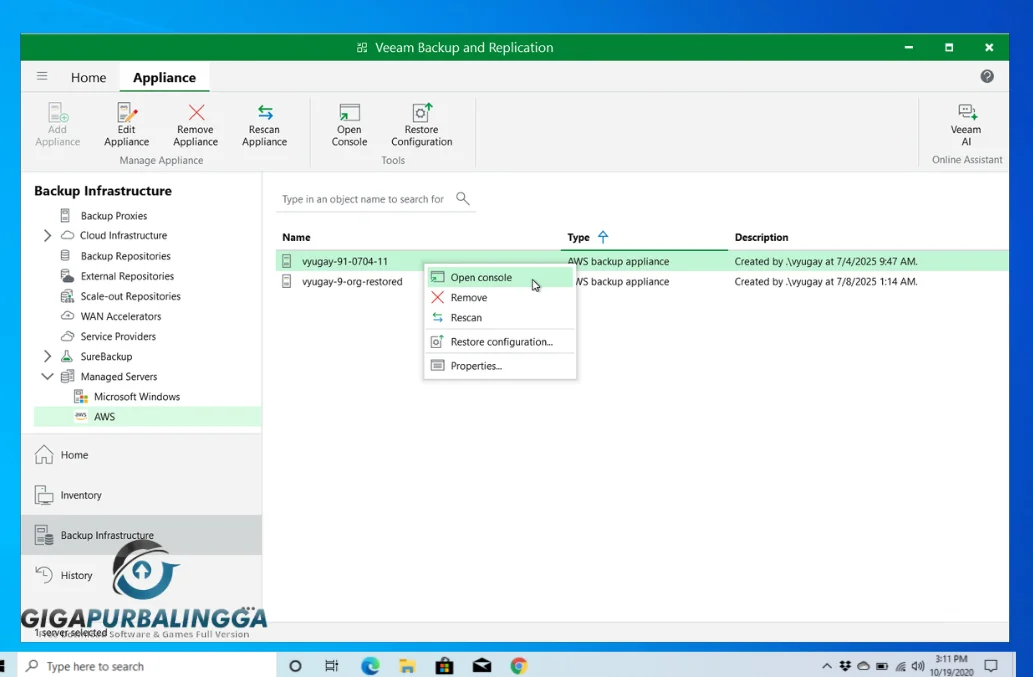The image size is (1033, 677).
Task: Open Google Chrome from the taskbar
Action: click(519, 666)
